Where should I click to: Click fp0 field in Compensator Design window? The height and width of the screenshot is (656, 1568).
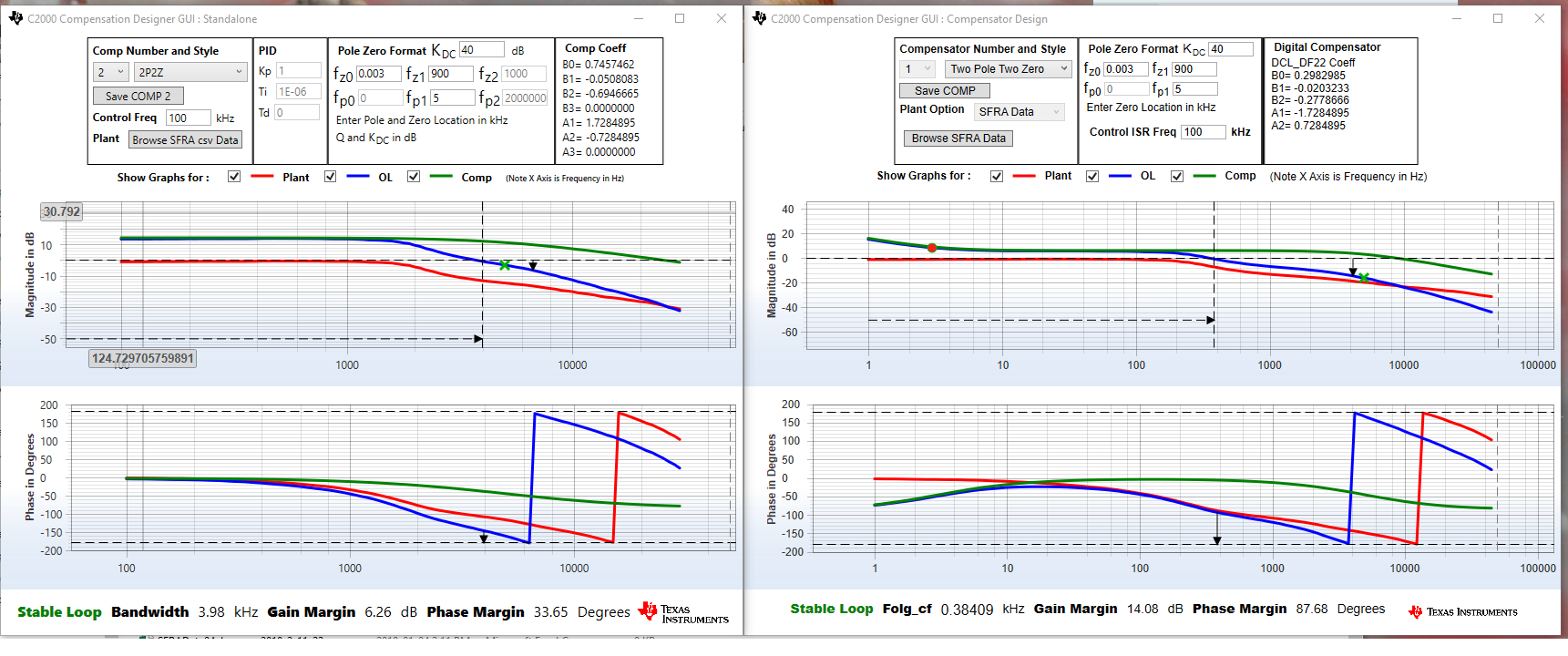[1127, 89]
